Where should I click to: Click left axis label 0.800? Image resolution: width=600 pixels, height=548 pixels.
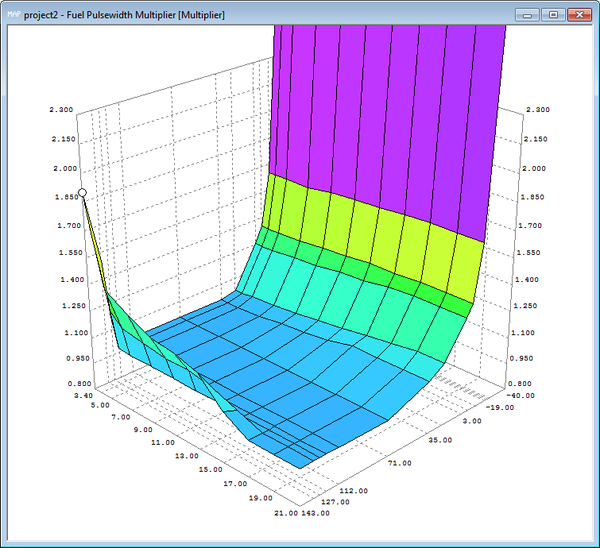[80, 384]
